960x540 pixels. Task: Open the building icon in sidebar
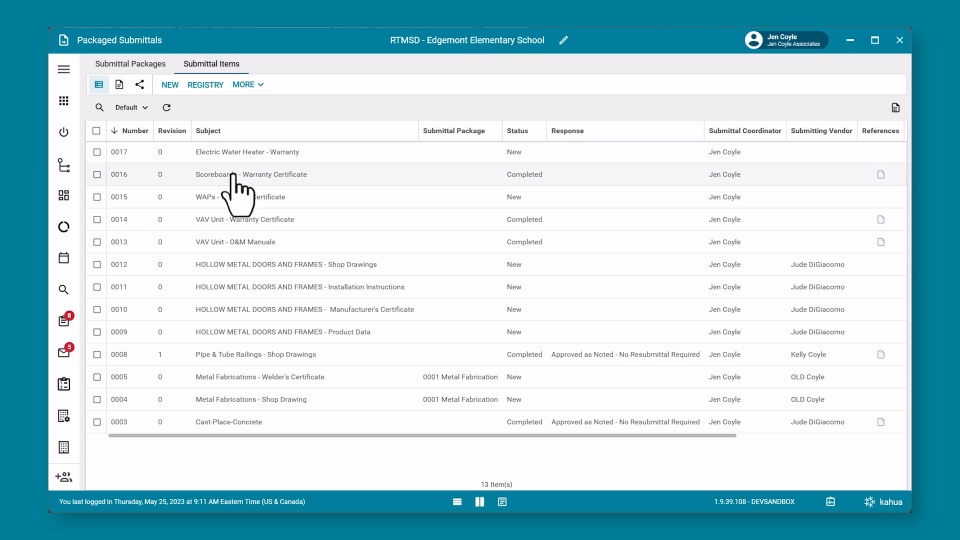click(x=64, y=447)
